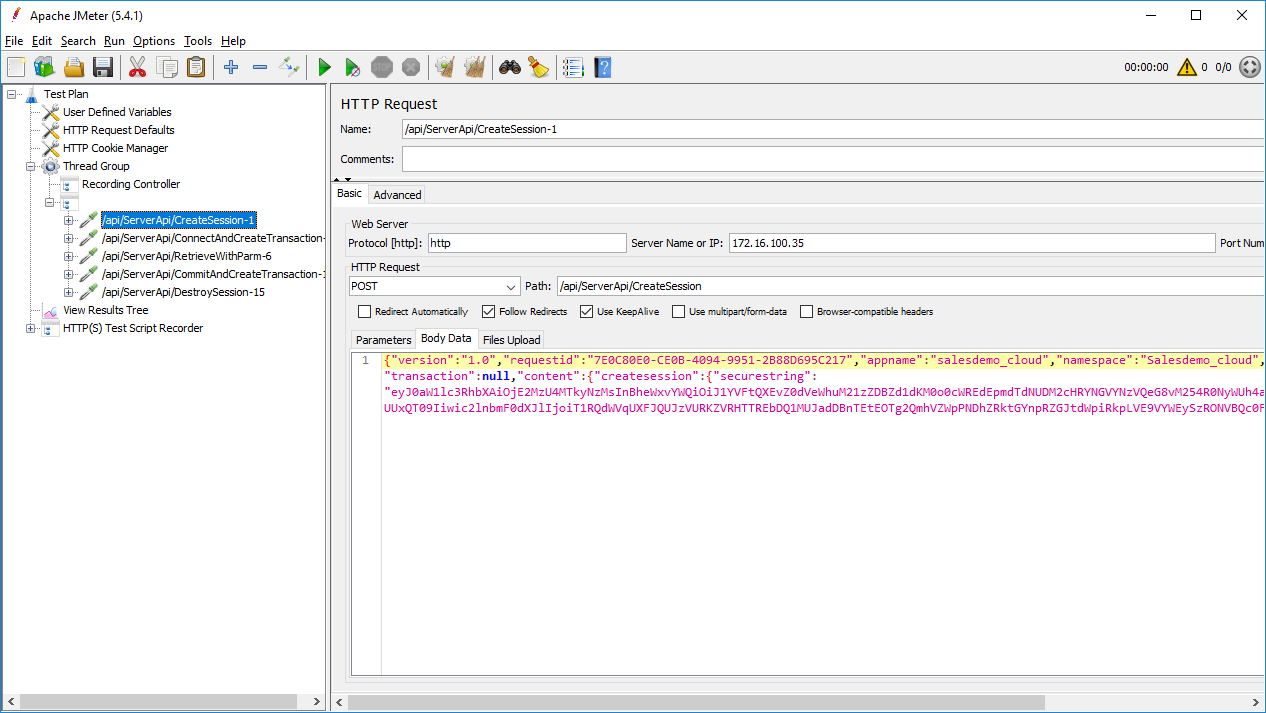Expand CommitAndCreateTransaction sampler node

[x=69, y=274]
